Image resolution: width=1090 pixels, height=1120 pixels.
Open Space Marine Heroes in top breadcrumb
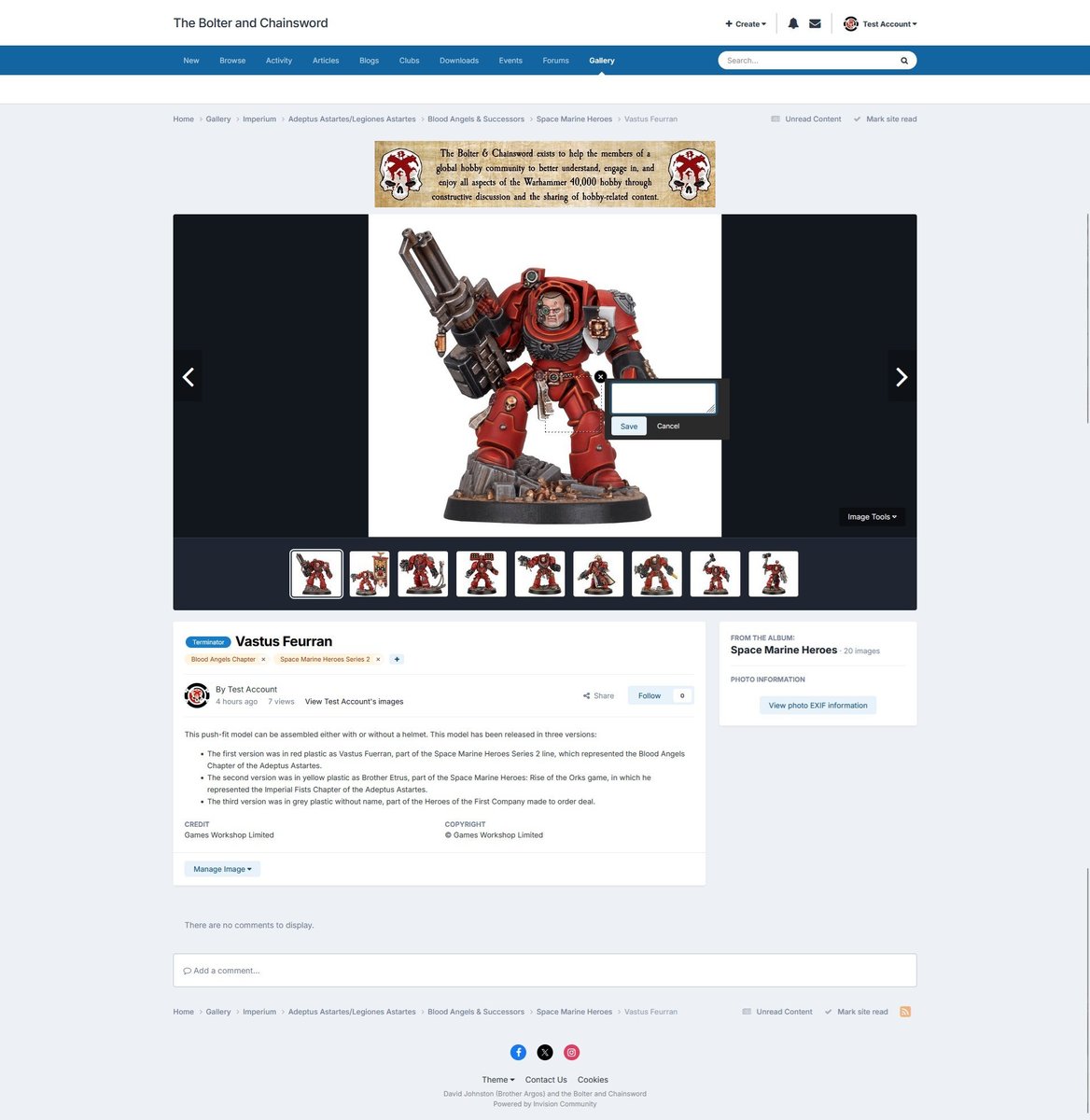click(574, 119)
